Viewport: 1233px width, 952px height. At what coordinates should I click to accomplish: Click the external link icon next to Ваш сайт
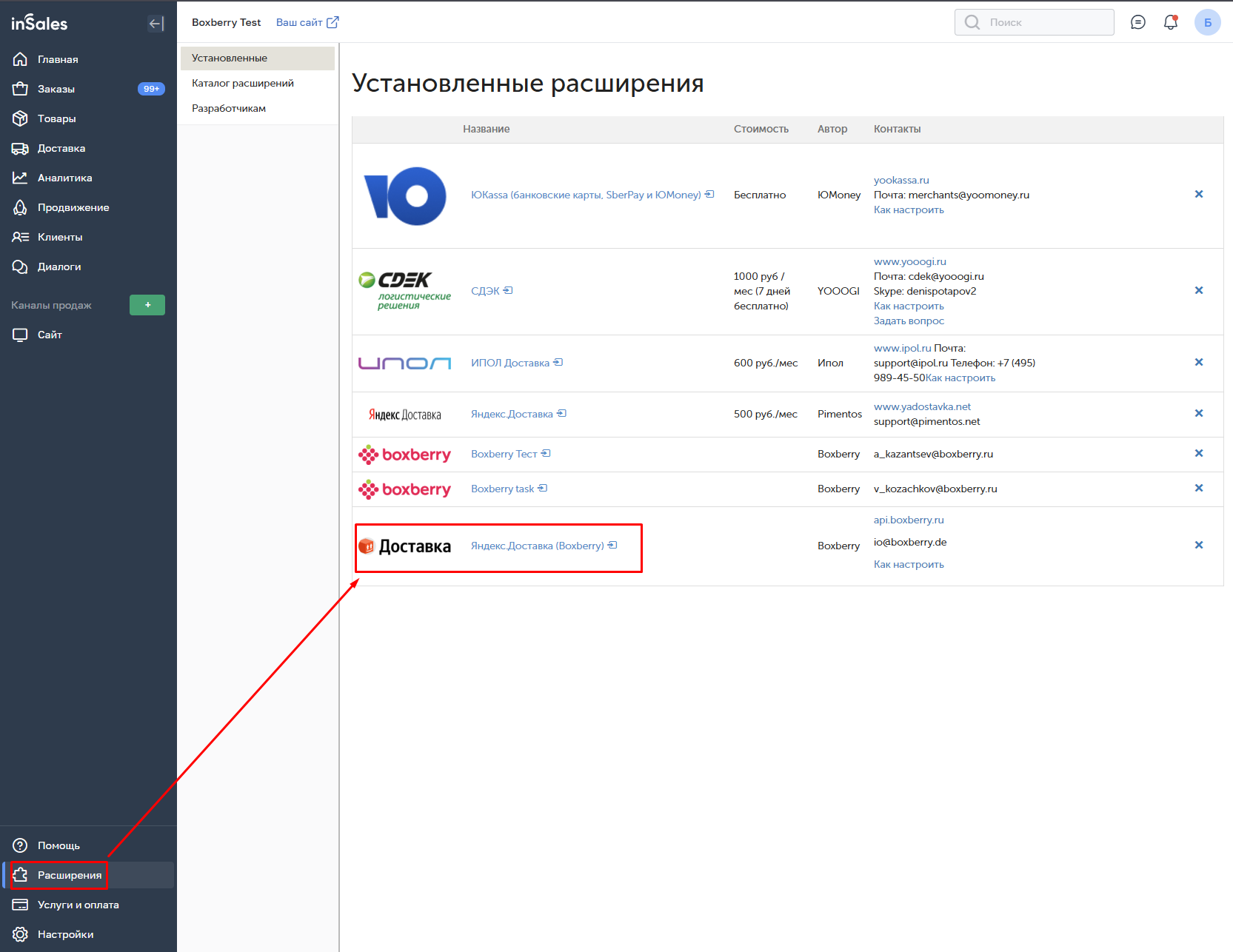(x=333, y=22)
